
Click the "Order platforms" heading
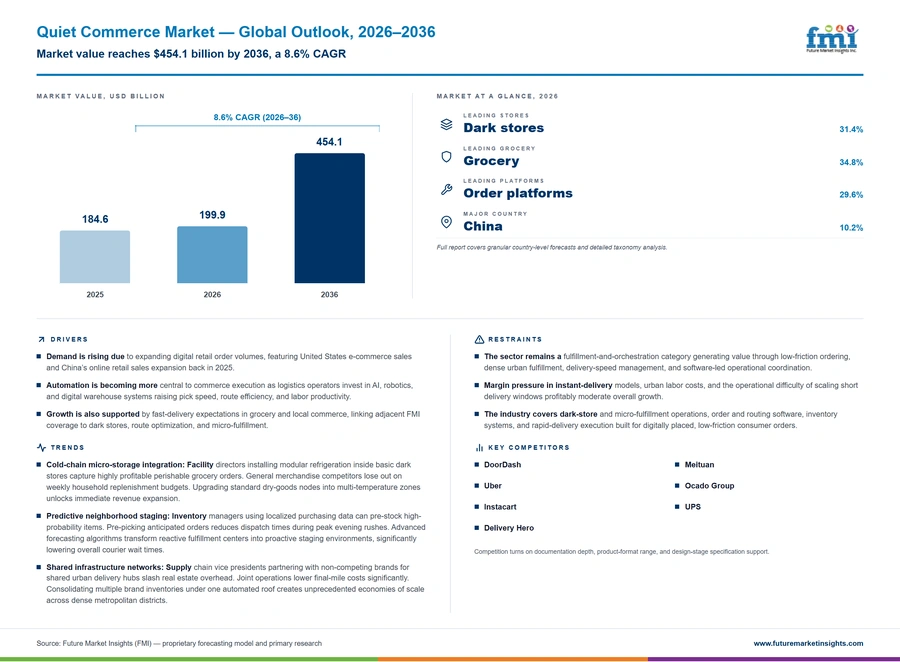[x=518, y=193]
